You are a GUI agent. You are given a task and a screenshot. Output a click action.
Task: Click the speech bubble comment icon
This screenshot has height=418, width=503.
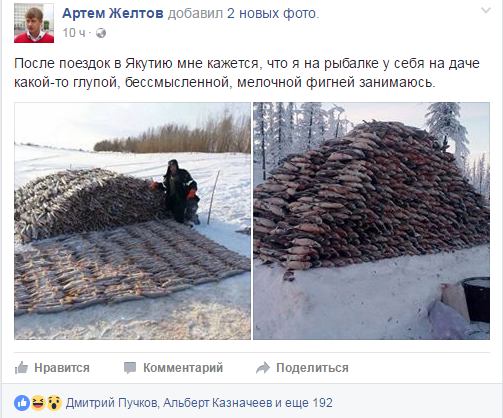tap(130, 368)
